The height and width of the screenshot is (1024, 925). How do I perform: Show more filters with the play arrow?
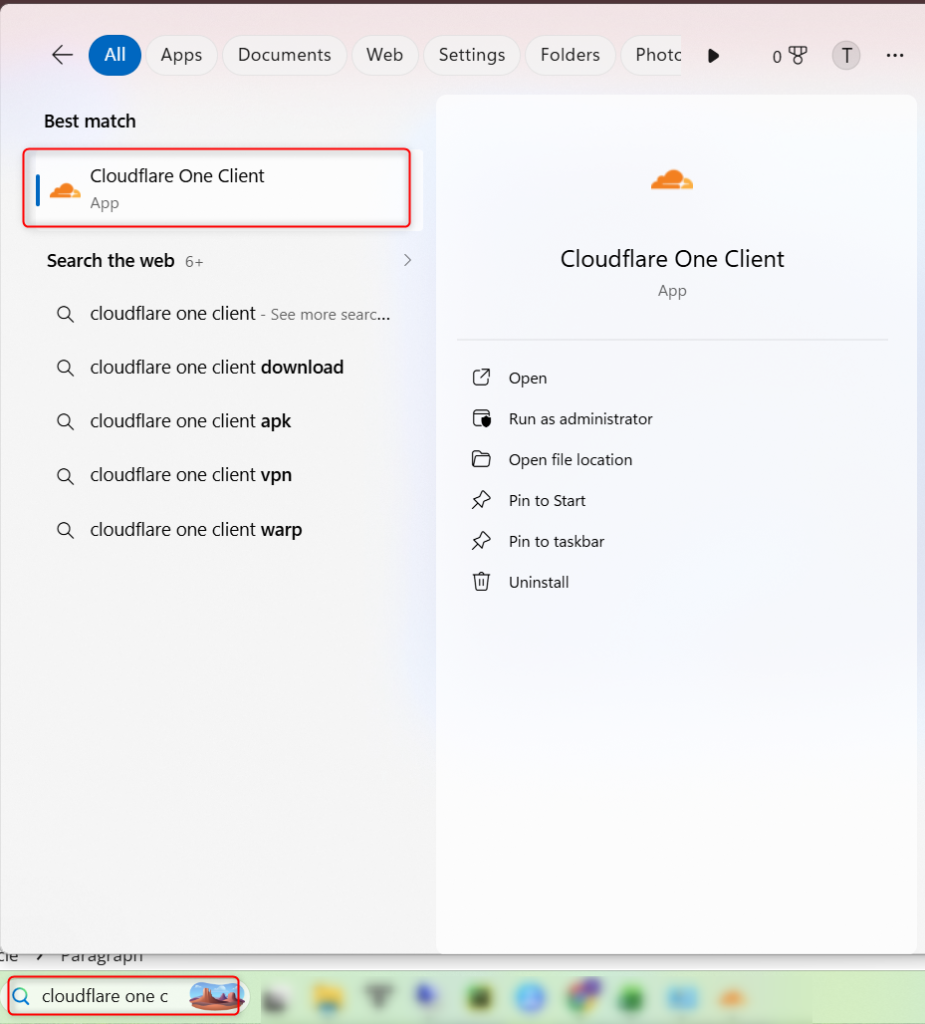click(713, 56)
